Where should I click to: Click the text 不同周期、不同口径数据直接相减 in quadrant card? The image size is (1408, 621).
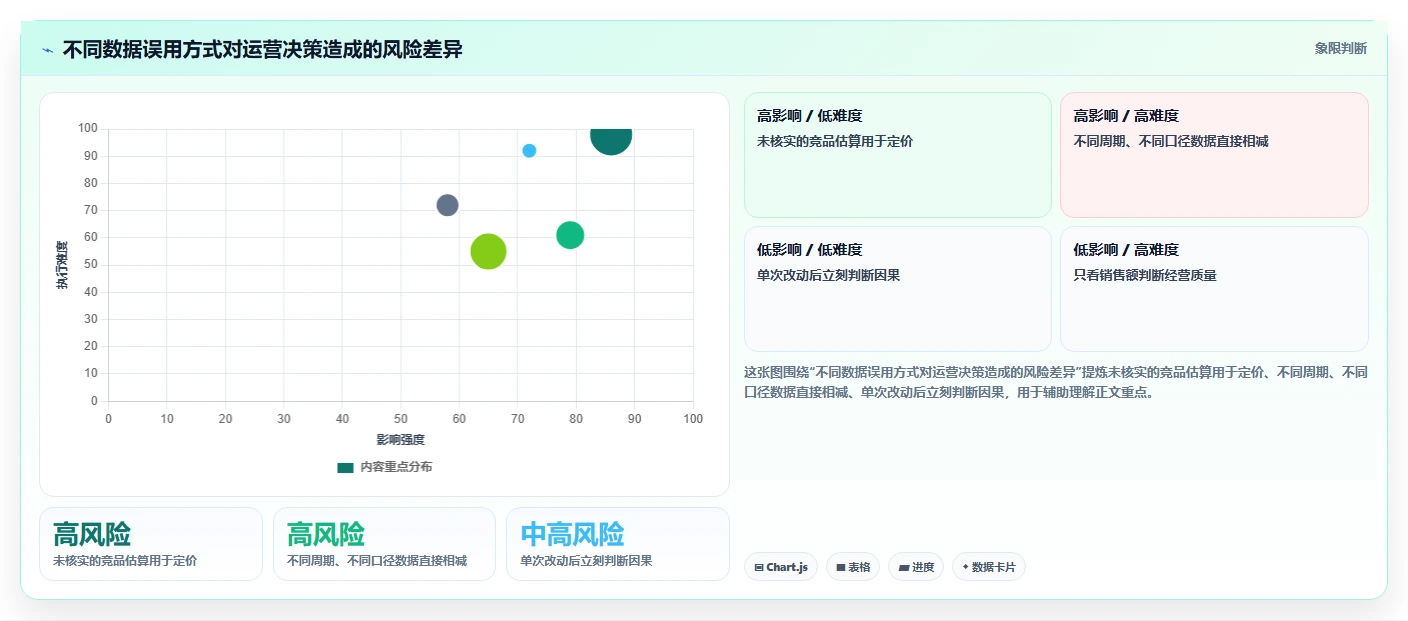[1171, 141]
